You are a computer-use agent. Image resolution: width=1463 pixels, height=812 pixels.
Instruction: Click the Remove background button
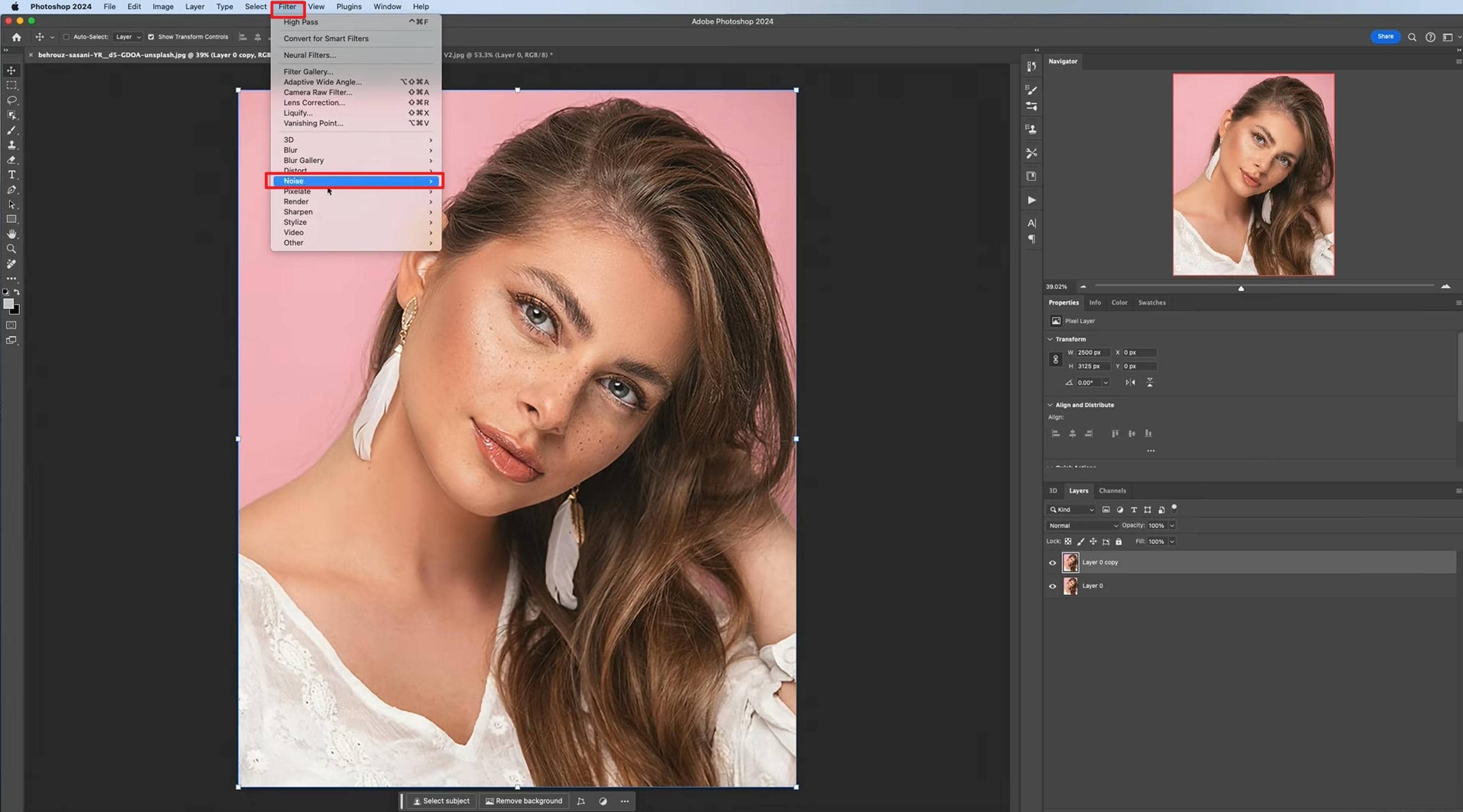pyautogui.click(x=524, y=801)
